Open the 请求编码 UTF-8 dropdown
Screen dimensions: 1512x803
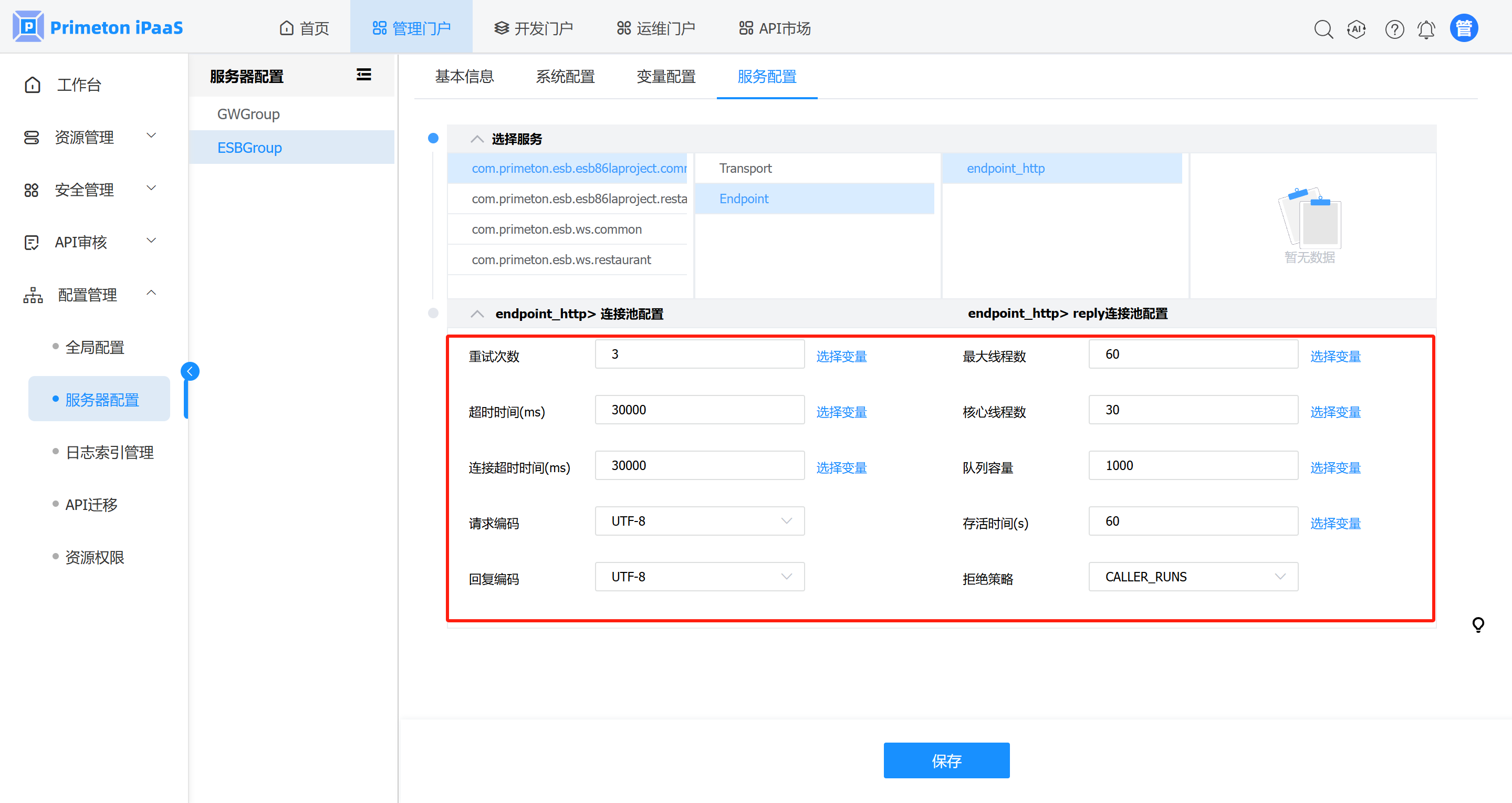click(x=699, y=520)
